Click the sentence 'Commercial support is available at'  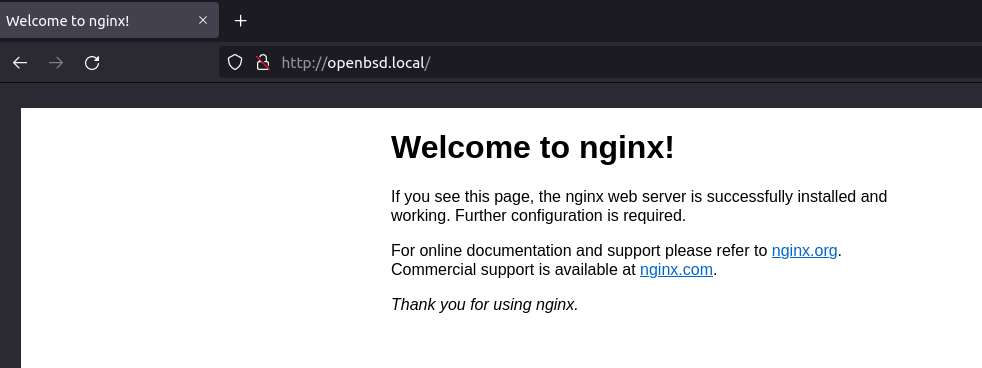pyautogui.click(x=513, y=269)
